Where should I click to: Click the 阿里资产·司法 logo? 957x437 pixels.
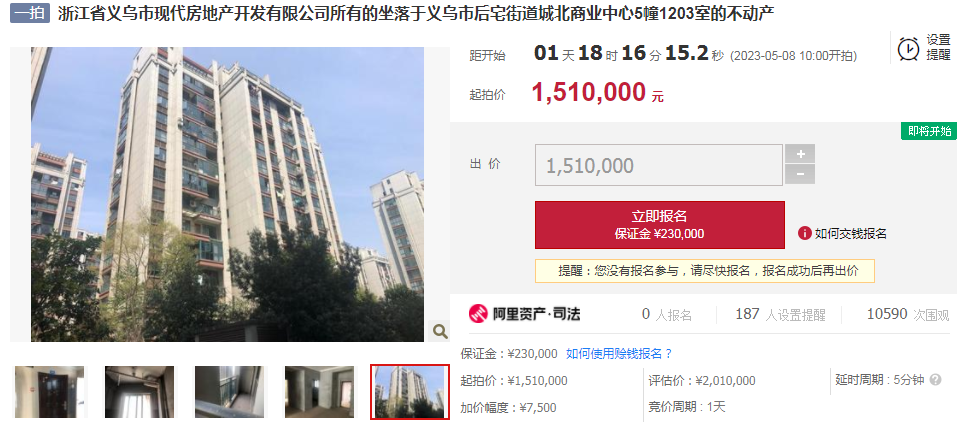pyautogui.click(x=524, y=314)
